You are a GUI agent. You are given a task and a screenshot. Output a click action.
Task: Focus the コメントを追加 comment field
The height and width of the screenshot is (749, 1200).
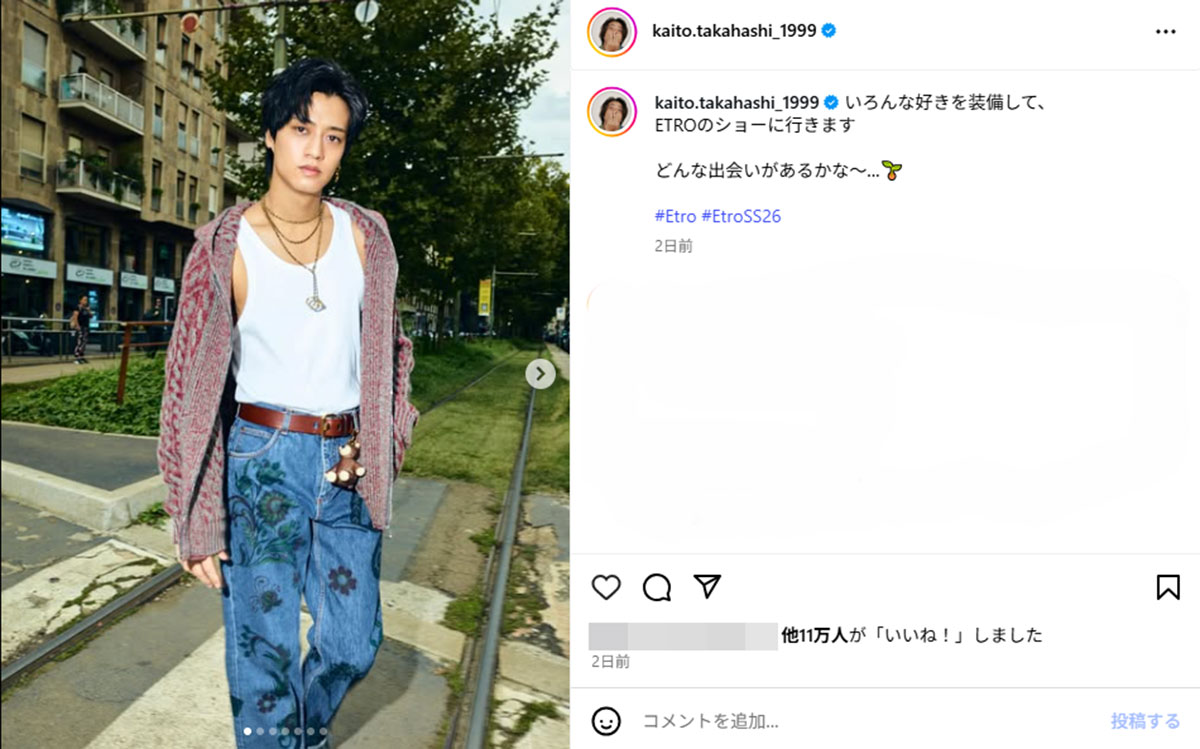tap(870, 721)
